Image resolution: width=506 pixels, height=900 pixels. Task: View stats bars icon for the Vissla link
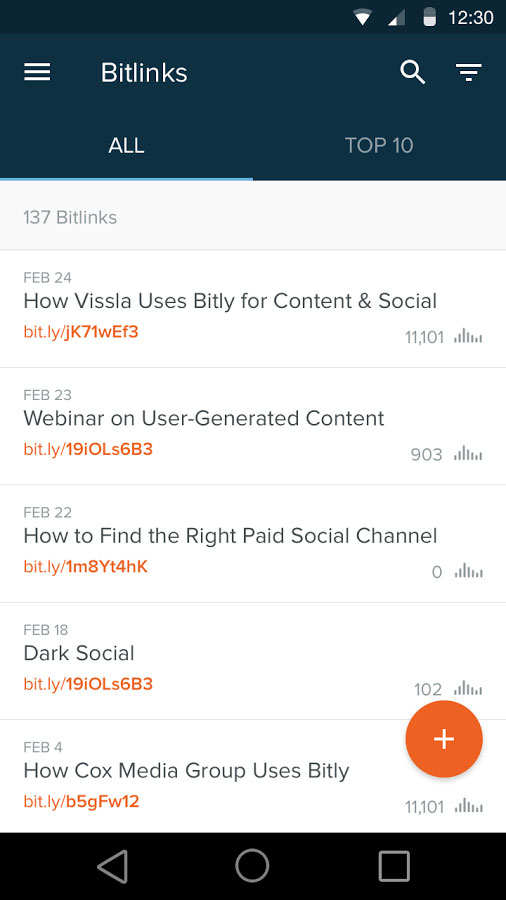tap(468, 337)
